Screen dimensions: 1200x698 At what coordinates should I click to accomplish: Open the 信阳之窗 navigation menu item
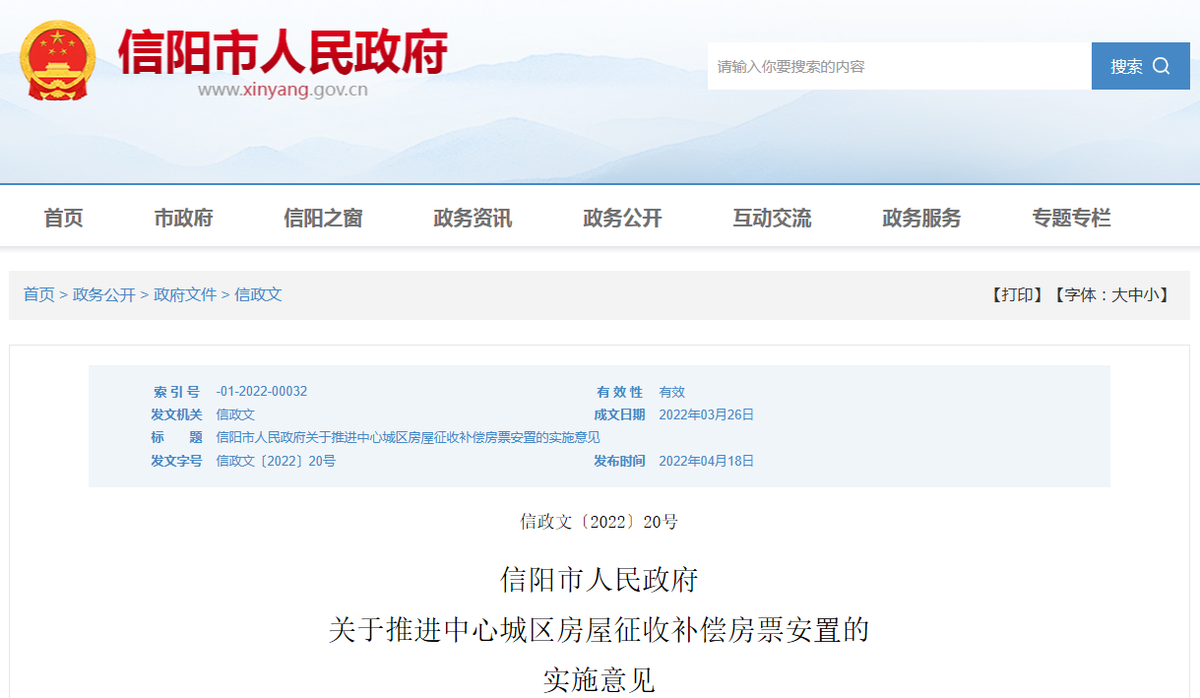[323, 218]
